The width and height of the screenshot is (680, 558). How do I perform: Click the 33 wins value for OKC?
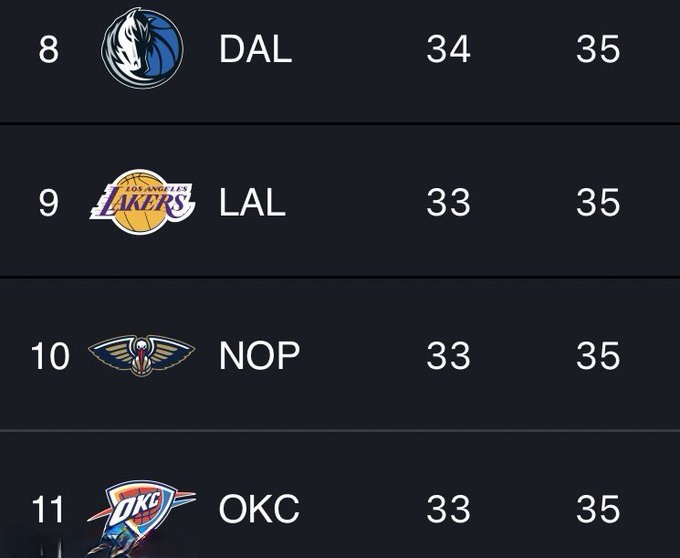tap(448, 510)
